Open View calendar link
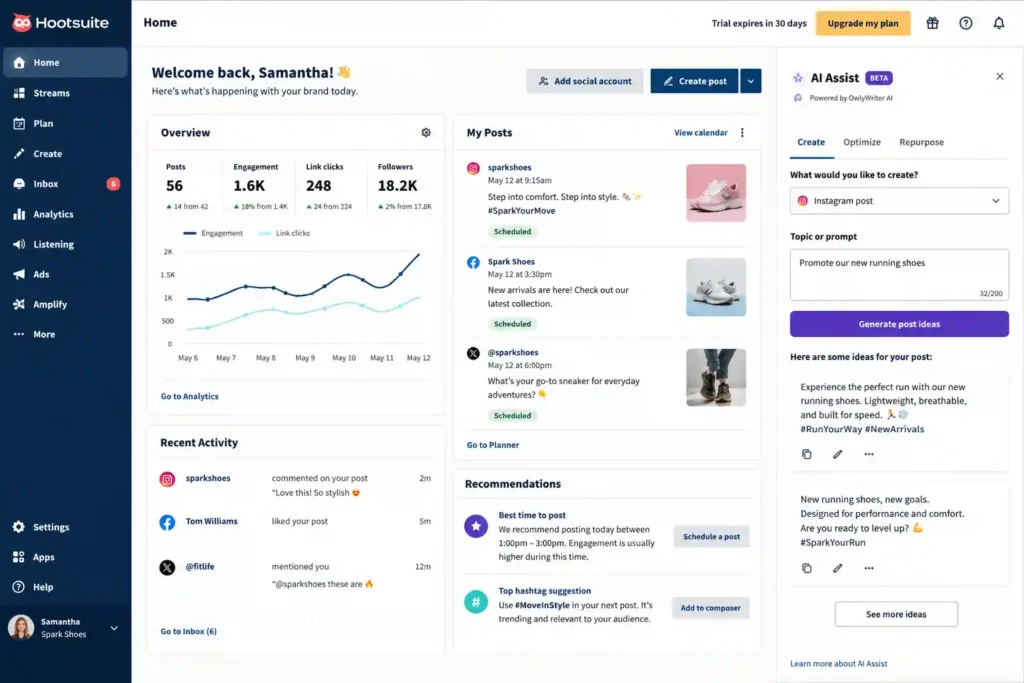The image size is (1024, 683). click(x=701, y=133)
